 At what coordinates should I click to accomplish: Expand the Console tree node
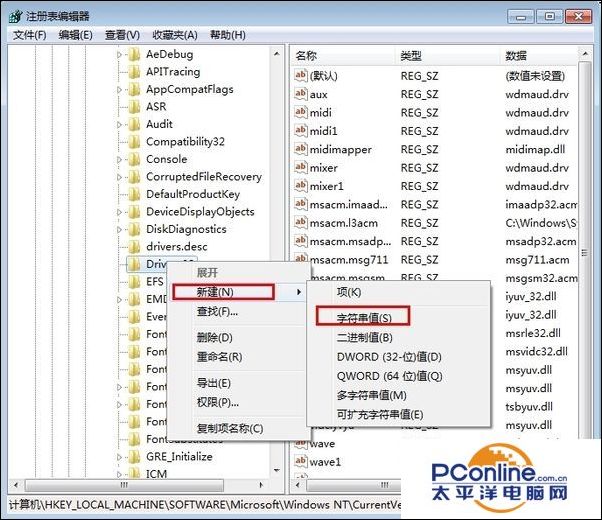click(x=119, y=160)
